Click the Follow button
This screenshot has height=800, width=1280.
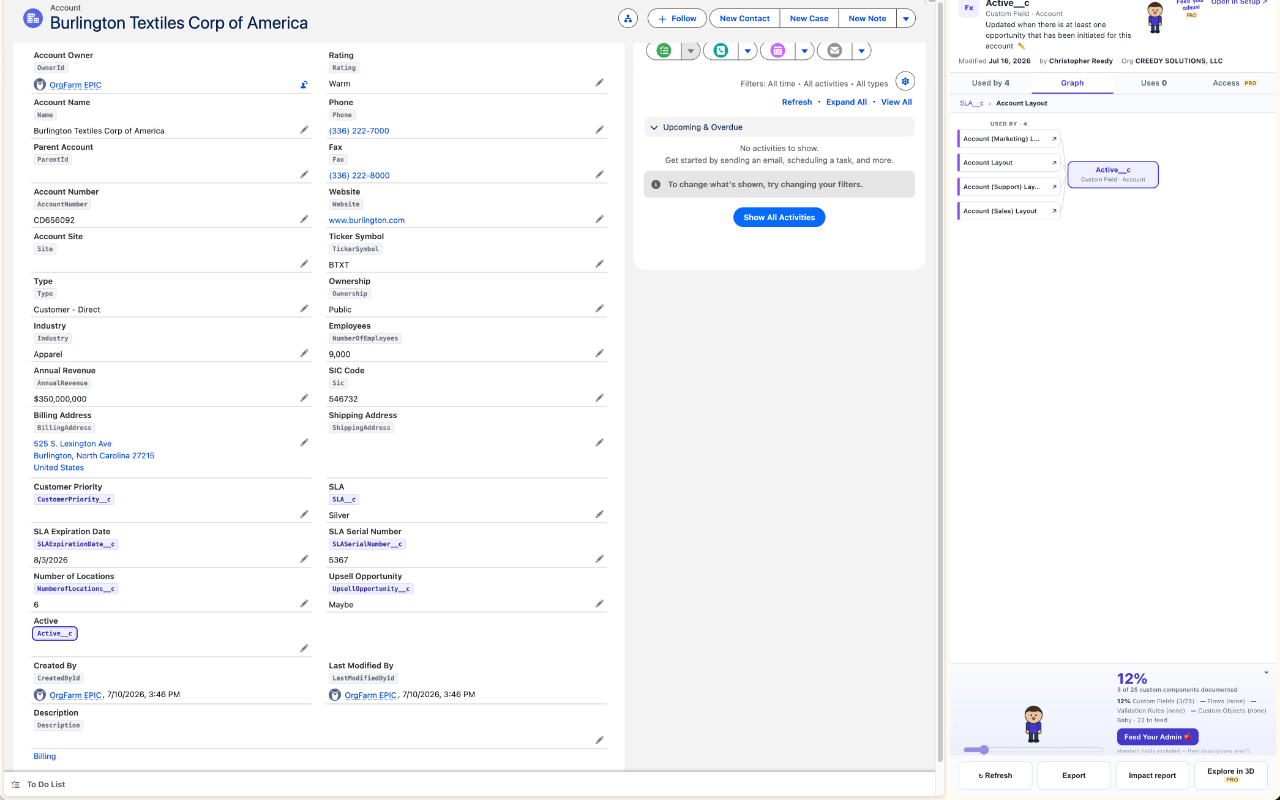pos(677,18)
